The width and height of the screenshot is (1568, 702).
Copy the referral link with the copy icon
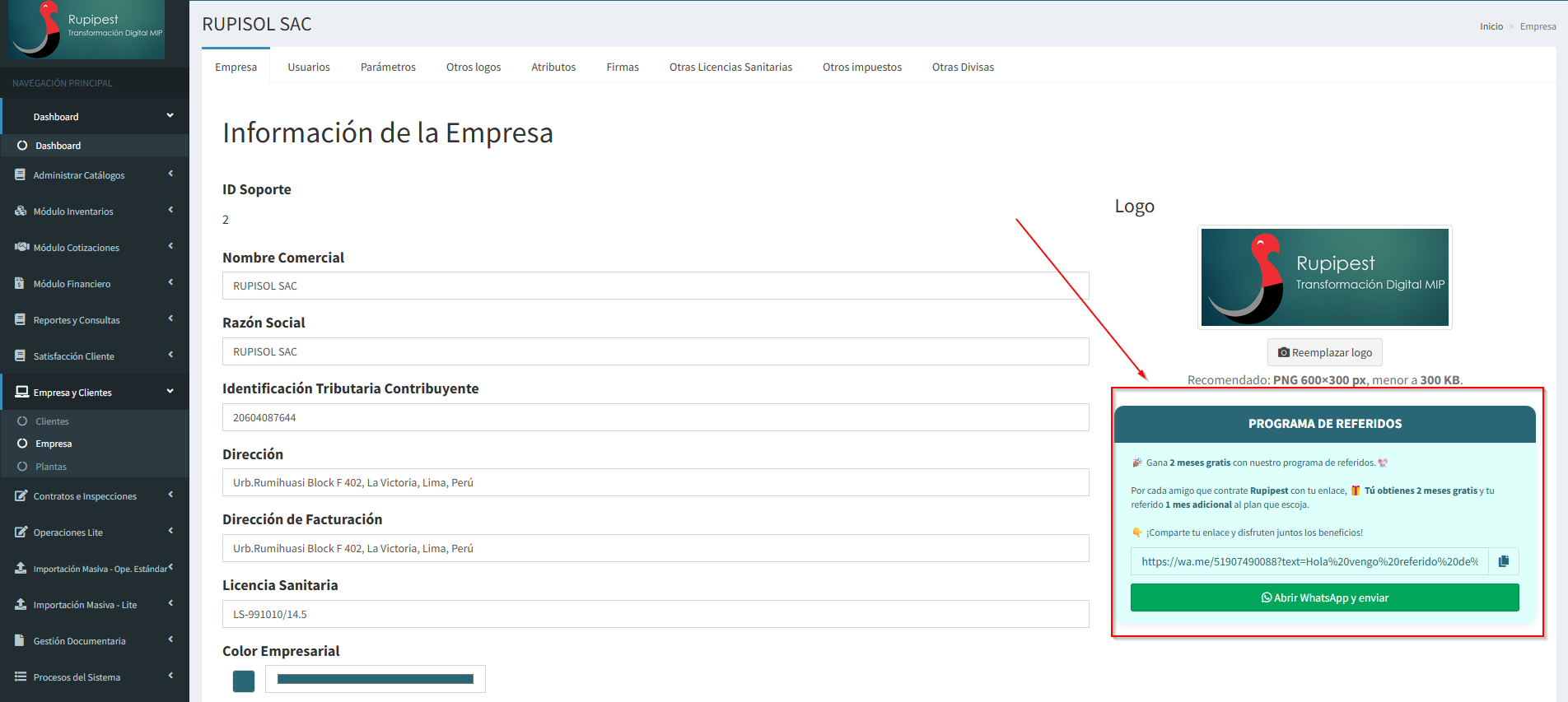pos(1503,561)
